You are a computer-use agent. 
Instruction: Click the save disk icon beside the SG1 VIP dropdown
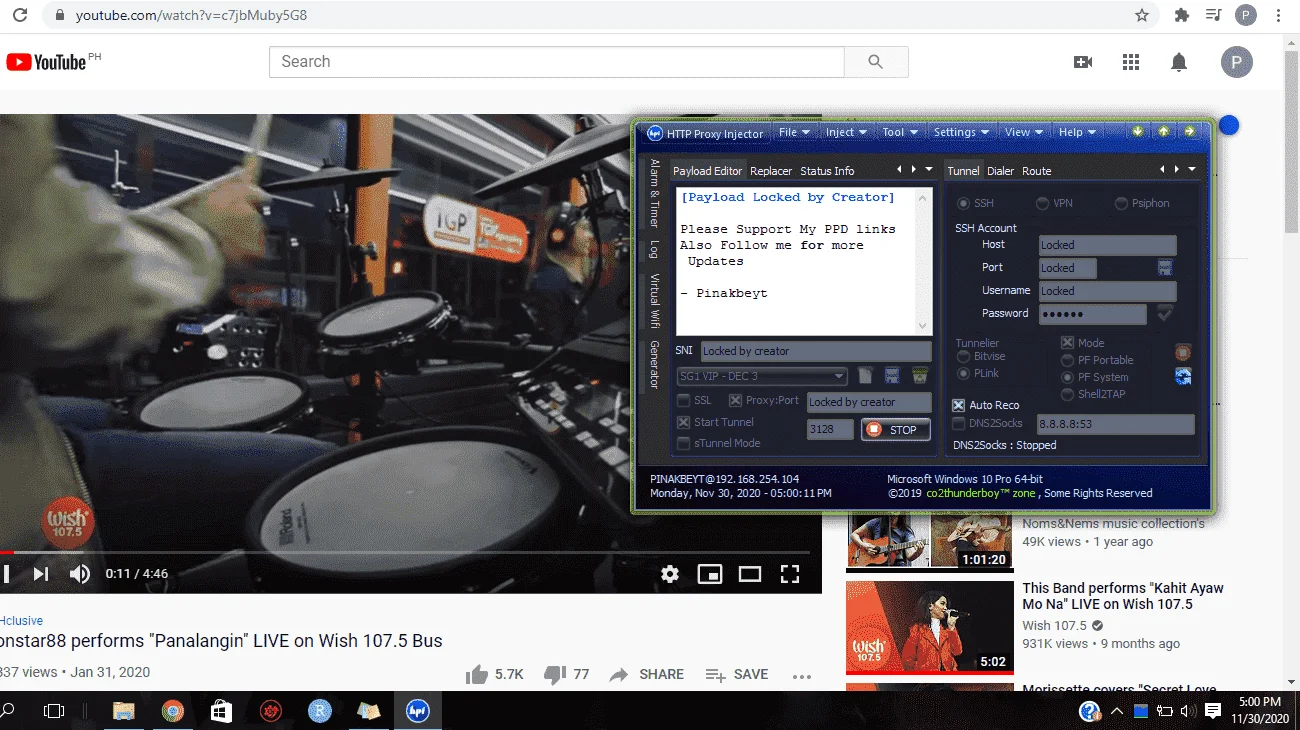(892, 376)
